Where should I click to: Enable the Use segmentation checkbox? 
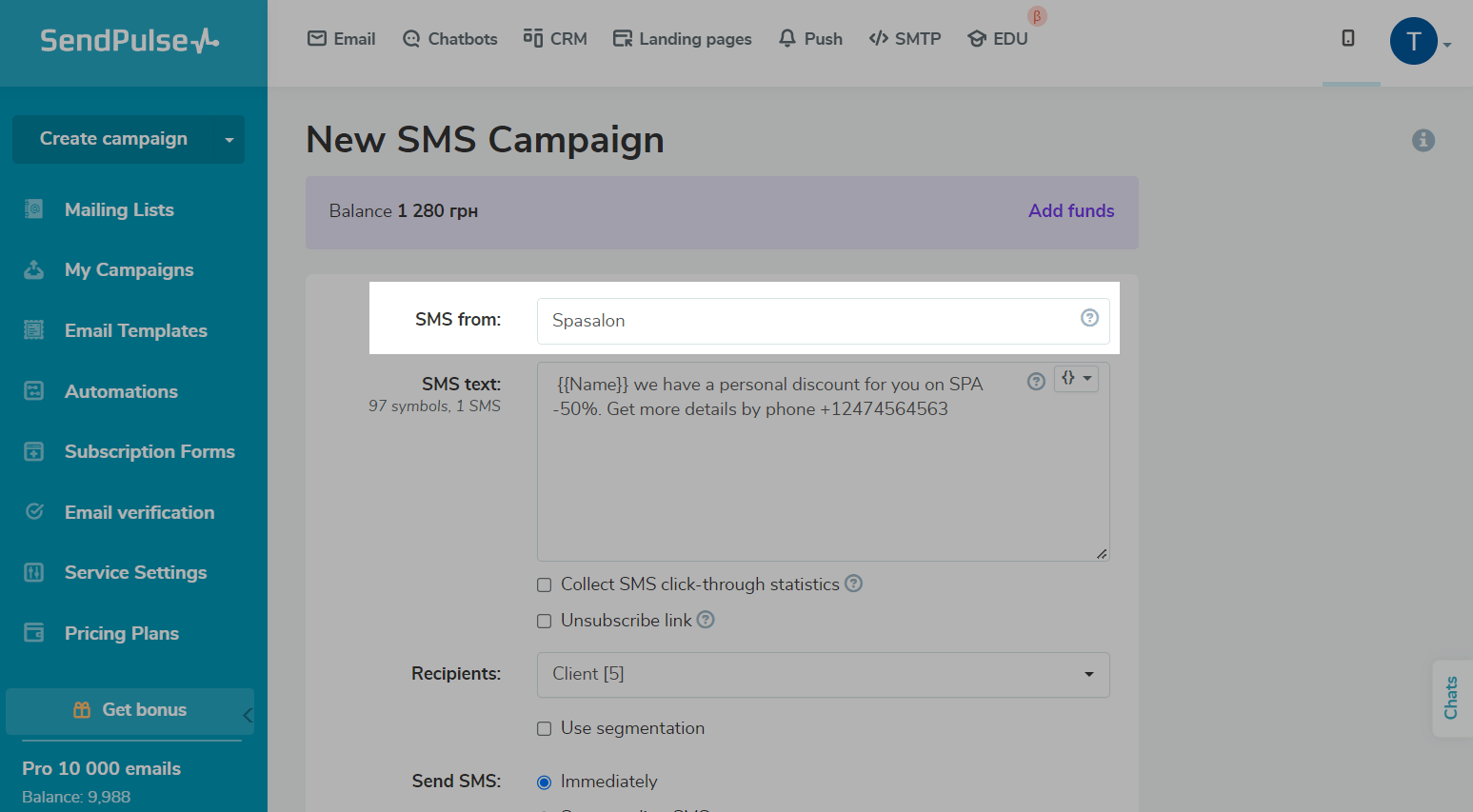pos(545,729)
